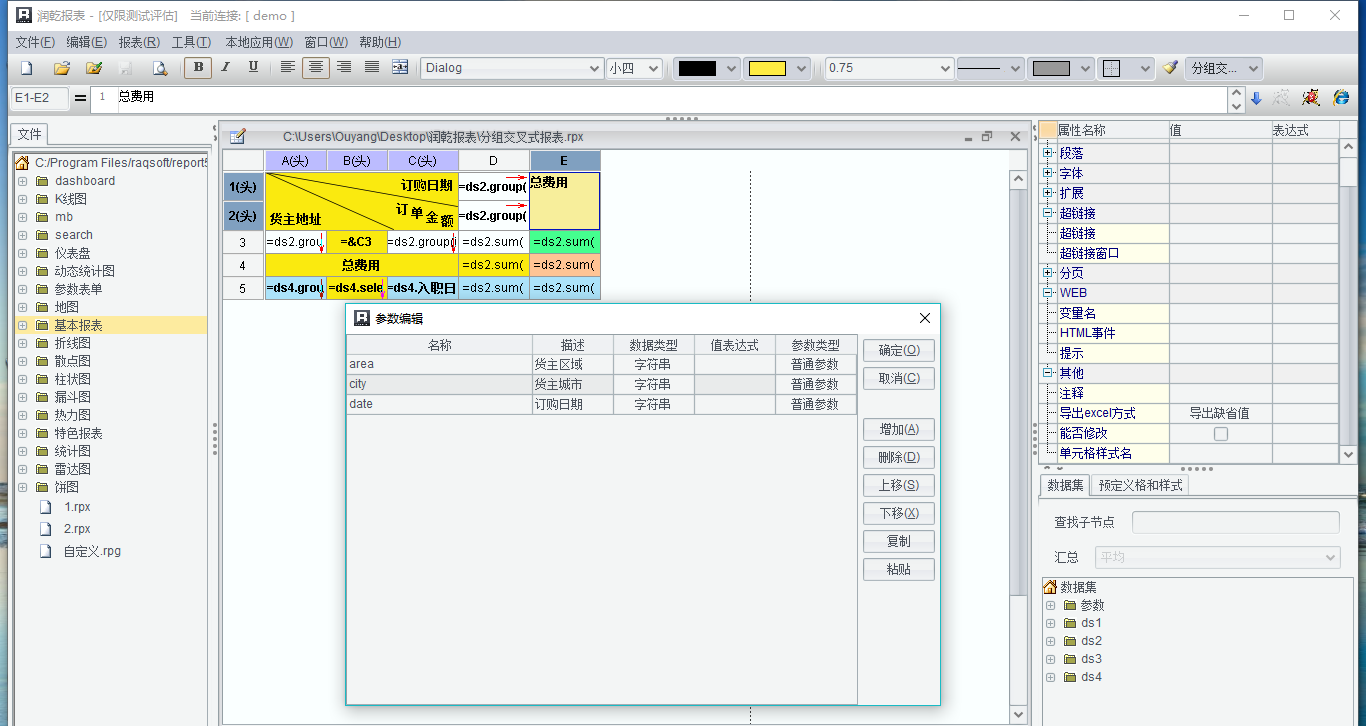
Task: Align cell text right
Action: (x=344, y=67)
